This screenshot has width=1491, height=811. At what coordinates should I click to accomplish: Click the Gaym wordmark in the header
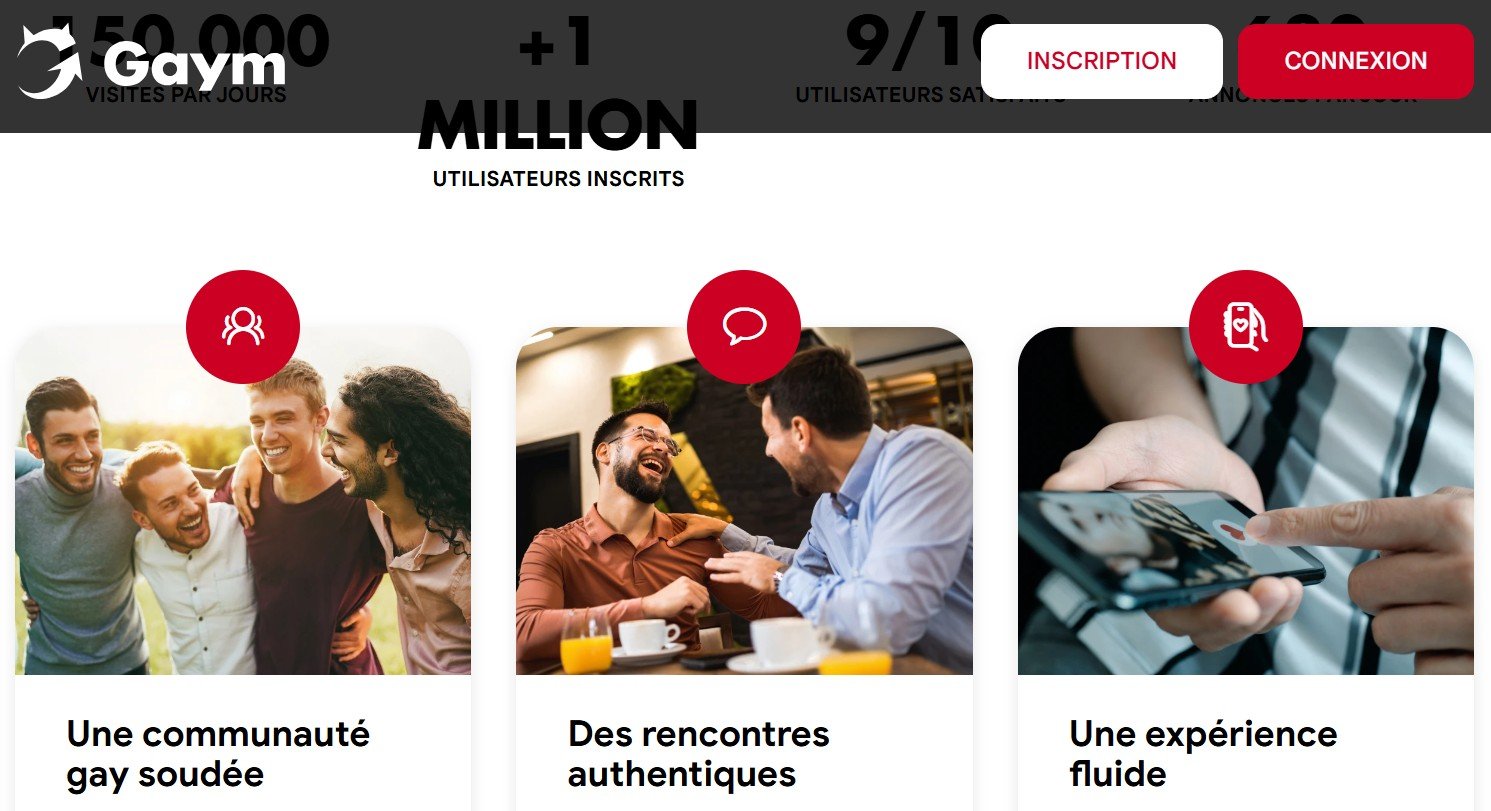click(x=195, y=66)
